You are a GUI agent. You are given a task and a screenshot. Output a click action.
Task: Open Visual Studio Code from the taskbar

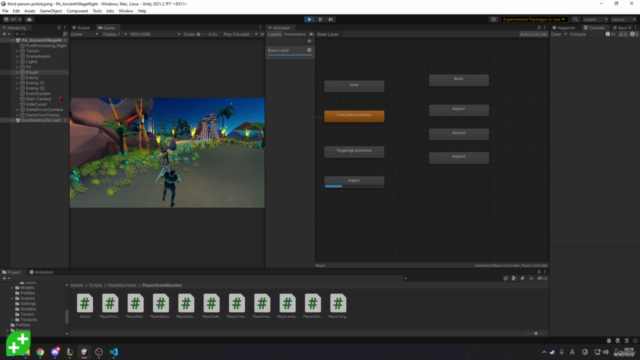tap(113, 352)
